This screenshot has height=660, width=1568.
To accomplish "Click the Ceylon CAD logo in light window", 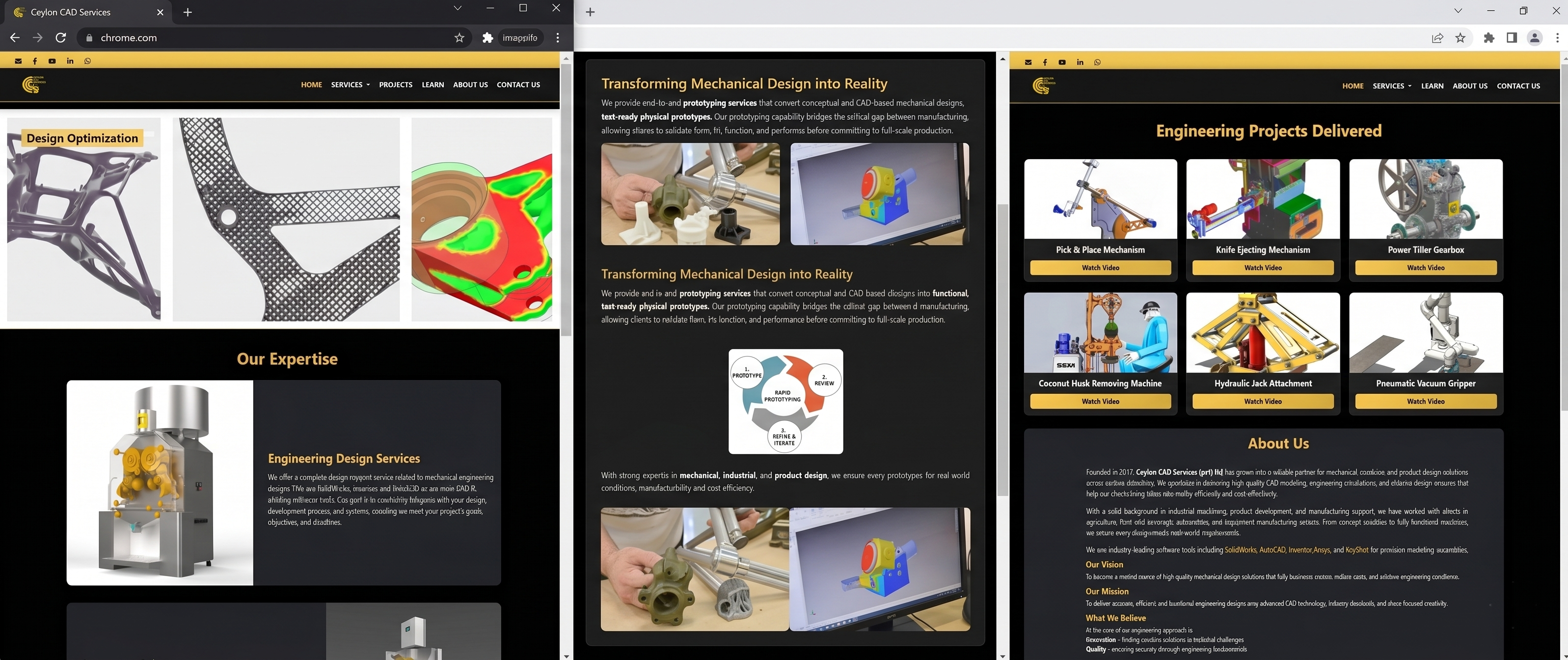I will pos(1044,86).
